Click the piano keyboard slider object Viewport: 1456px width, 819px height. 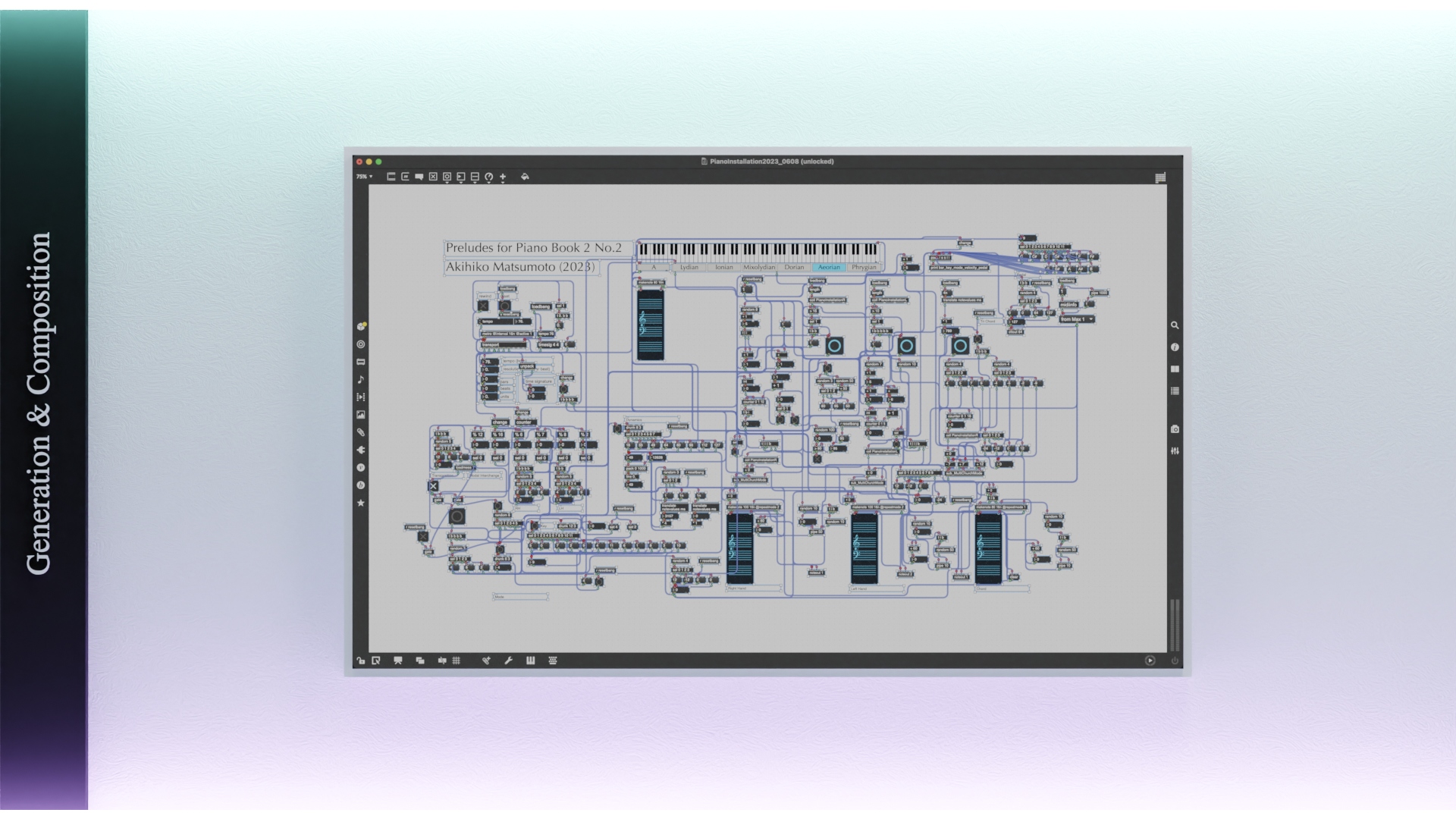(758, 249)
